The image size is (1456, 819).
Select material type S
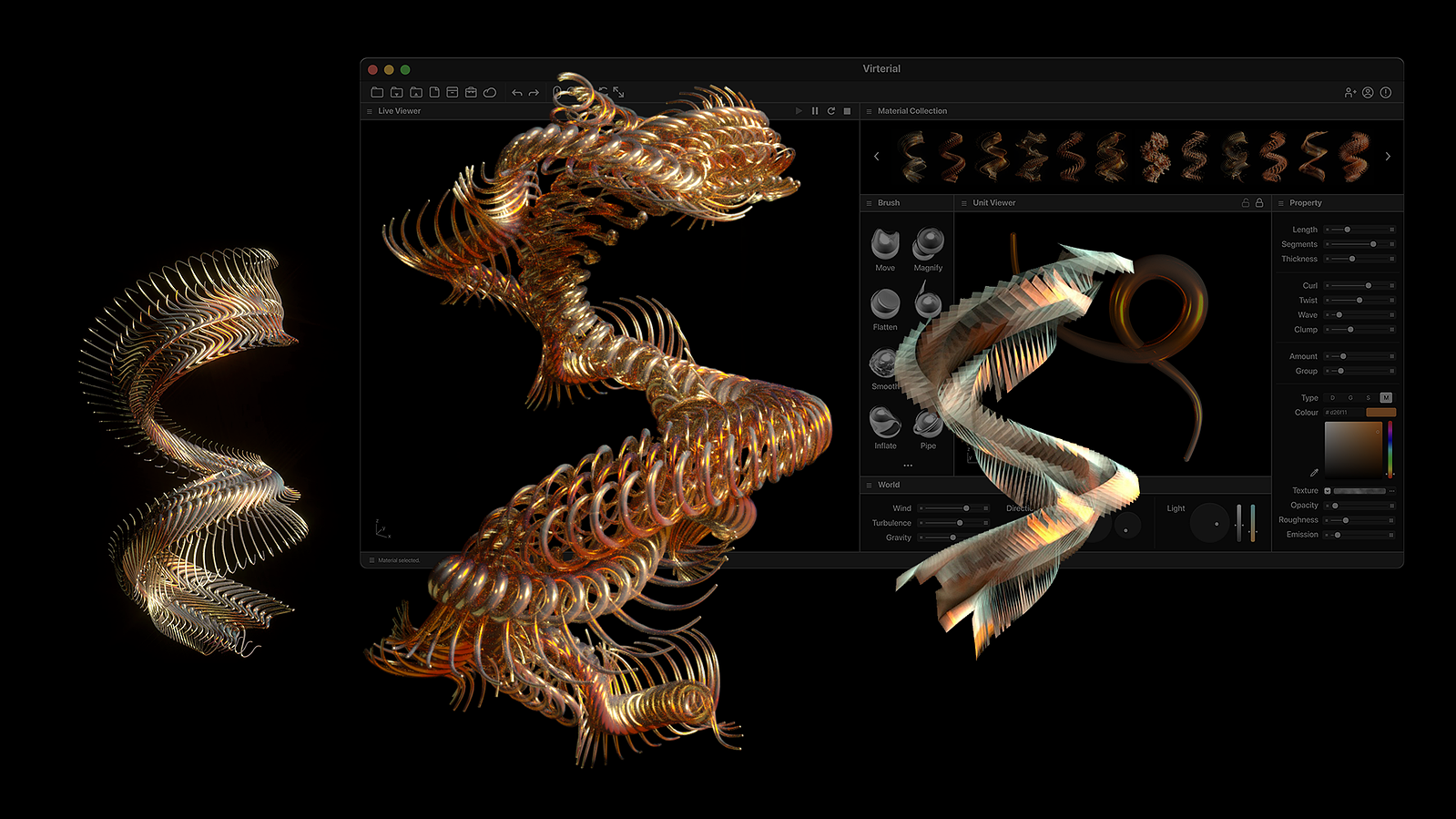click(x=1368, y=397)
